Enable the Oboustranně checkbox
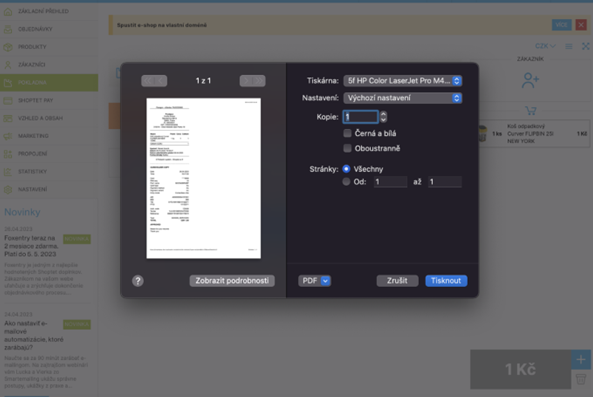This screenshot has height=397, width=593. click(347, 148)
